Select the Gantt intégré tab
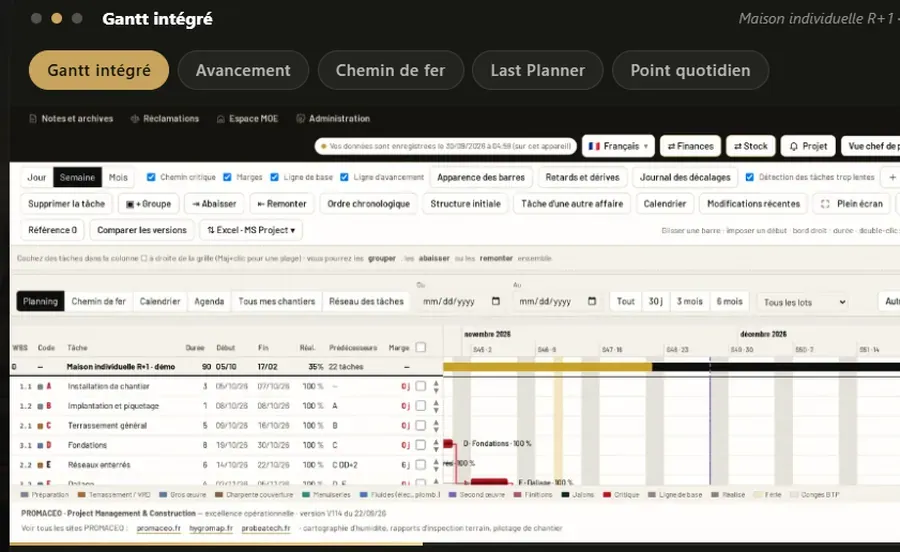Image resolution: width=900 pixels, height=552 pixels. coord(99,70)
